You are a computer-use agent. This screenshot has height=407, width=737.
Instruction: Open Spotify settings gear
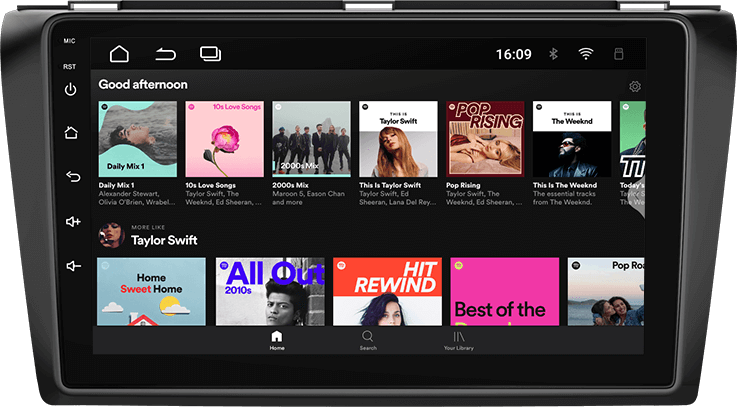pyautogui.click(x=635, y=86)
